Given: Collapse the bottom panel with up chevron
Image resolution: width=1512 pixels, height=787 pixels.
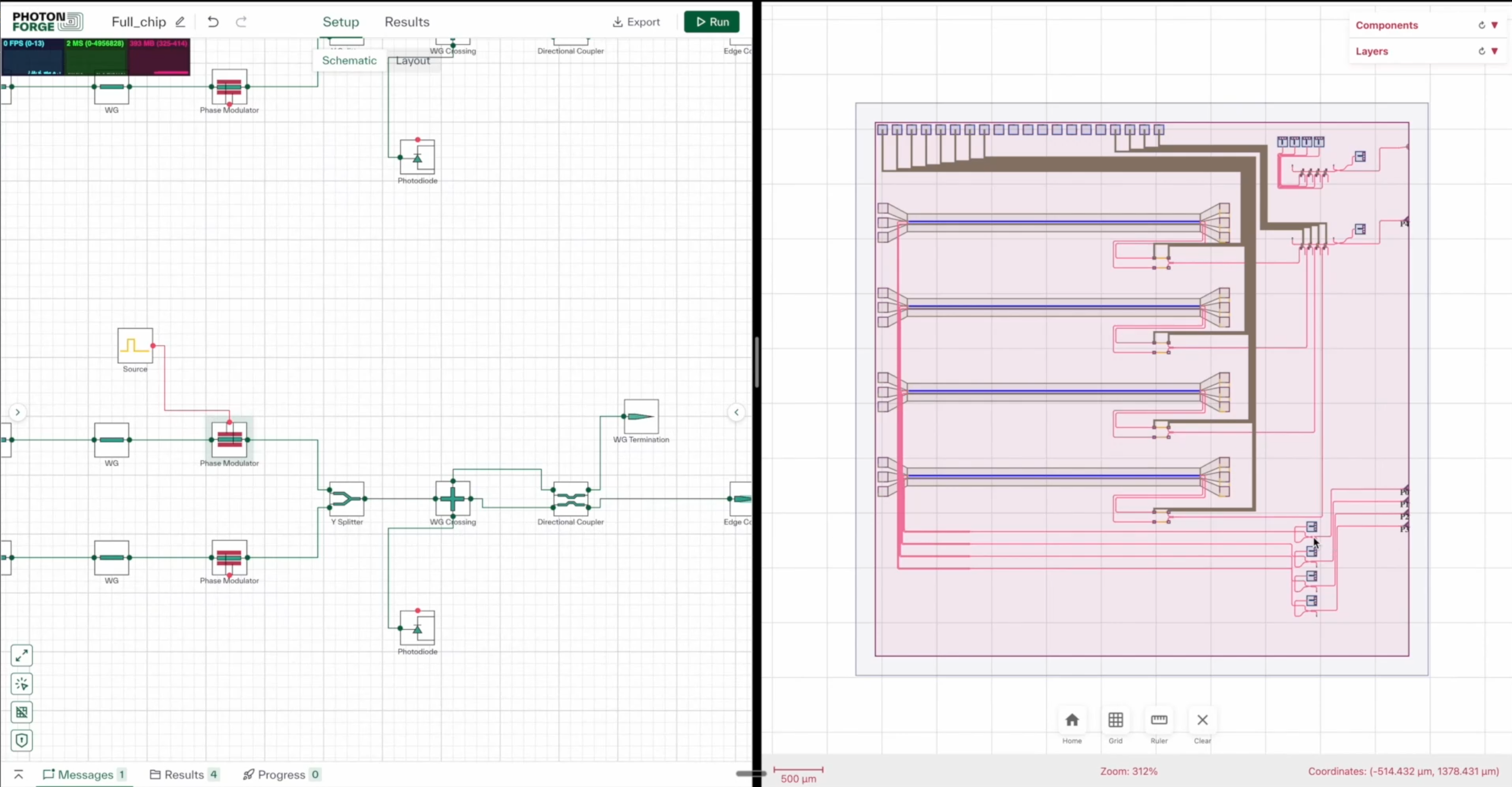Looking at the screenshot, I should pos(18,775).
